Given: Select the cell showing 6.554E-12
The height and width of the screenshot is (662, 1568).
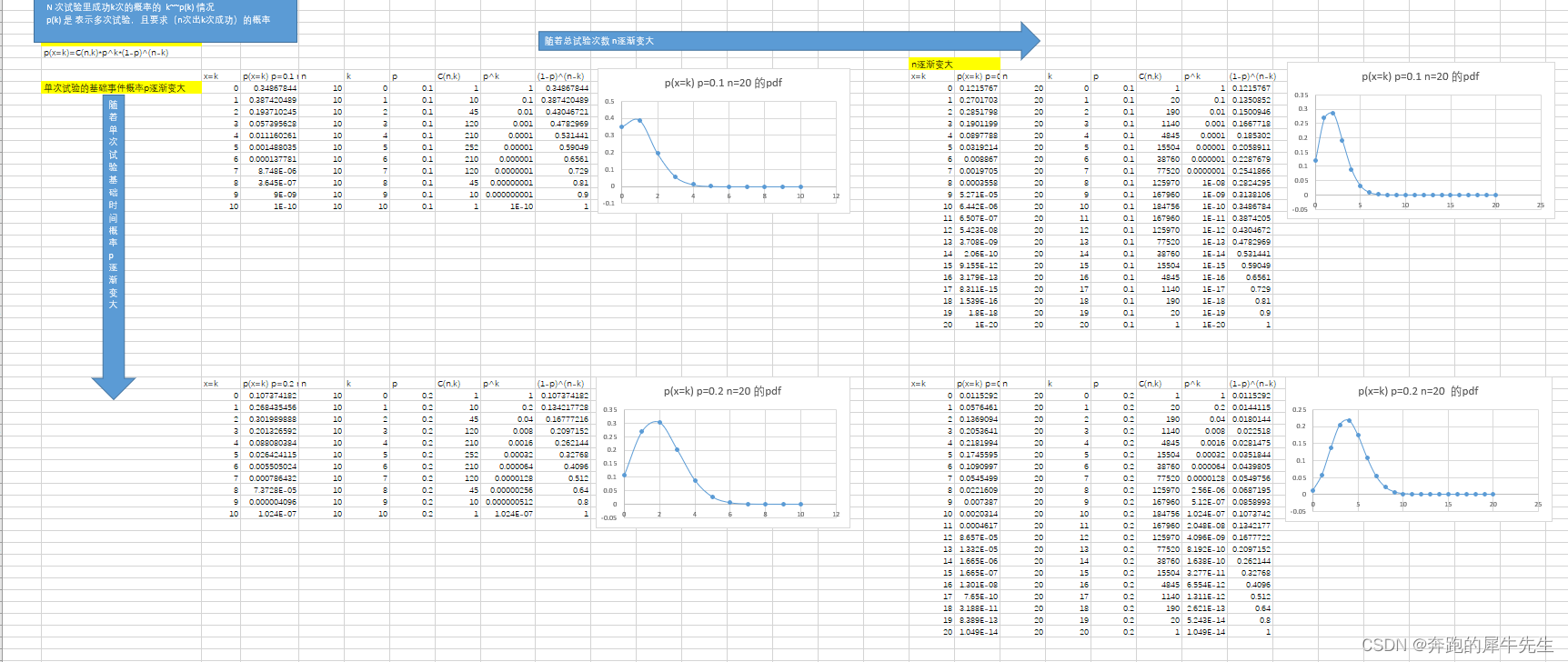Looking at the screenshot, I should 1205,585.
